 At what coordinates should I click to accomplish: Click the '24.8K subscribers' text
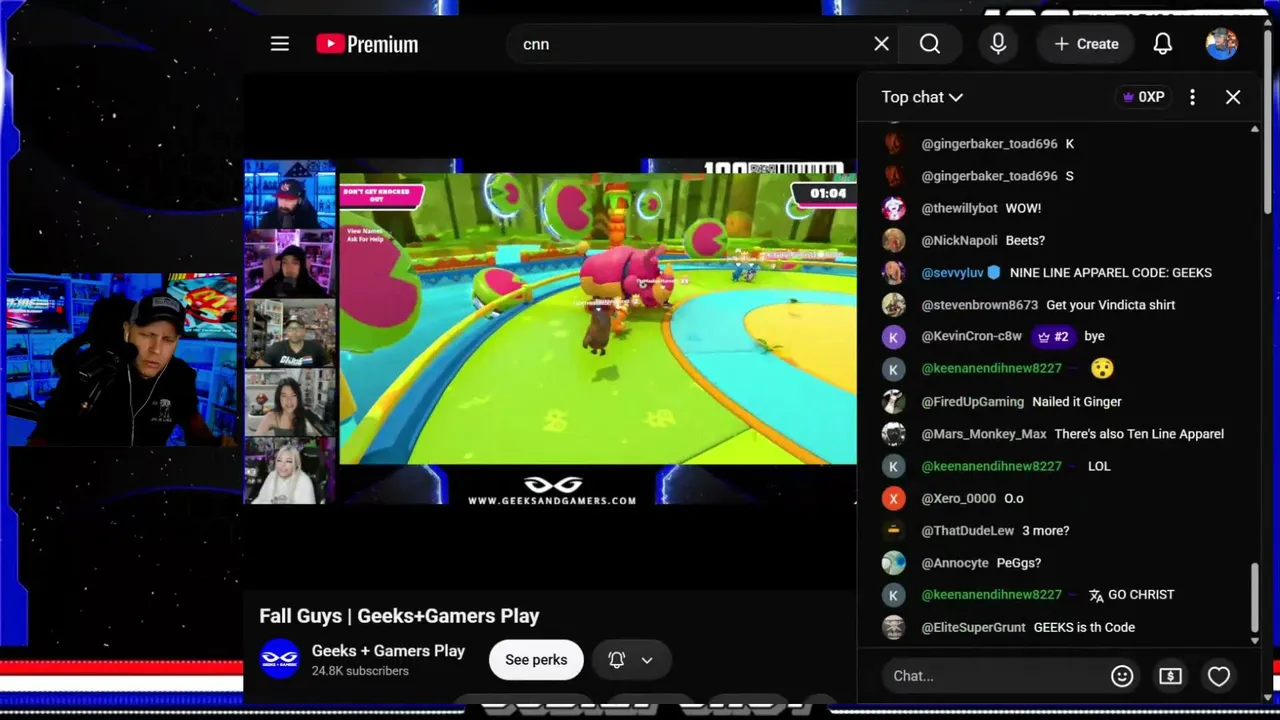tap(360, 671)
